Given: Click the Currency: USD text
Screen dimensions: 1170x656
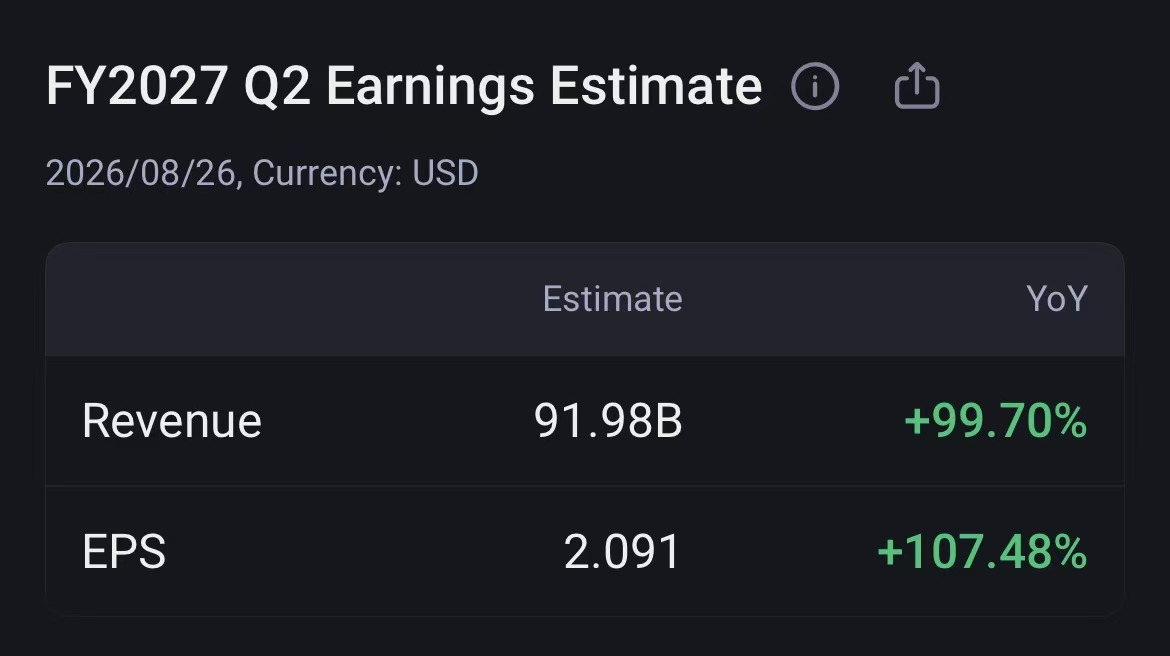Looking at the screenshot, I should tap(365, 173).
